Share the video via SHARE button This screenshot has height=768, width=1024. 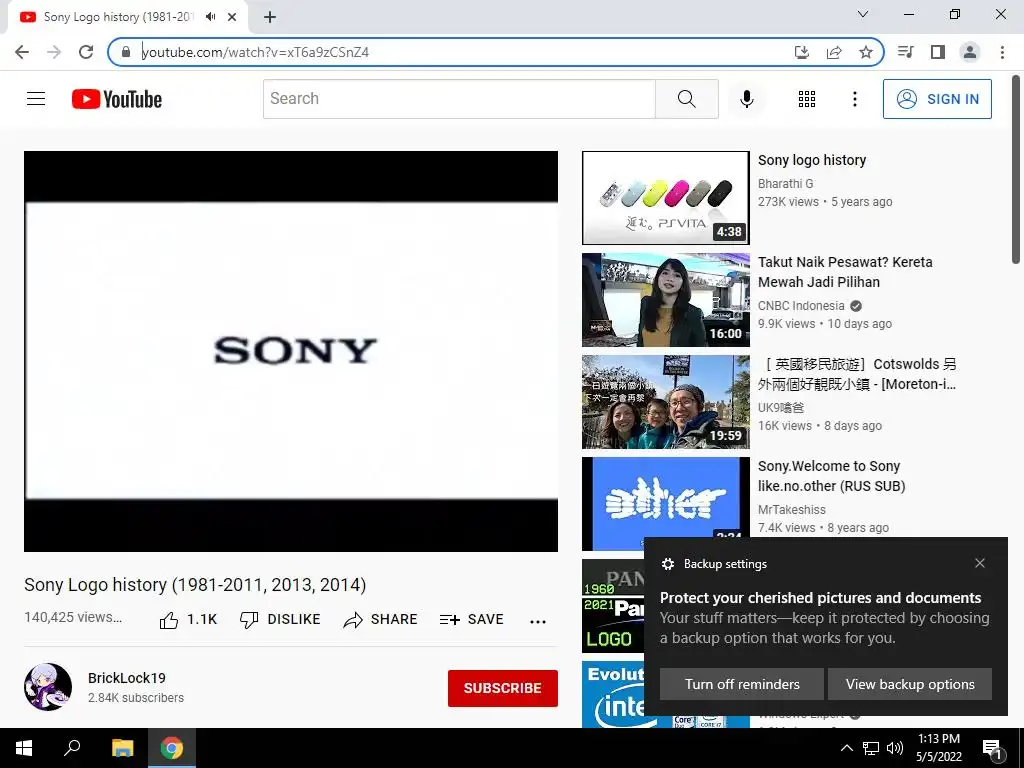click(x=380, y=619)
